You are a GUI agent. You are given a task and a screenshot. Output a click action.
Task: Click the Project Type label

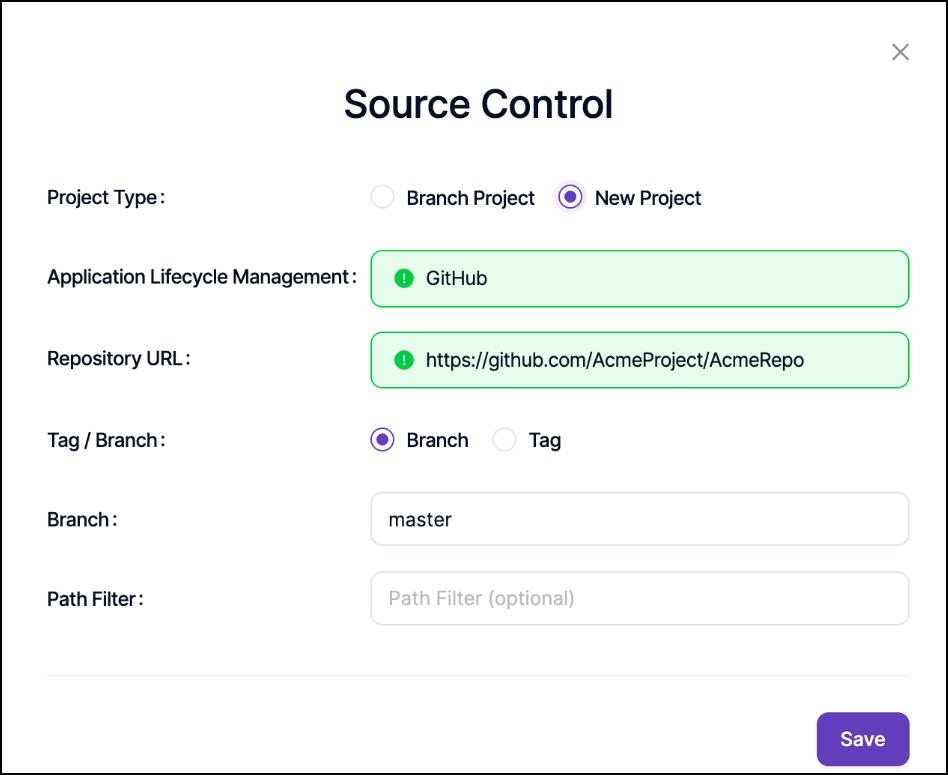(105, 198)
